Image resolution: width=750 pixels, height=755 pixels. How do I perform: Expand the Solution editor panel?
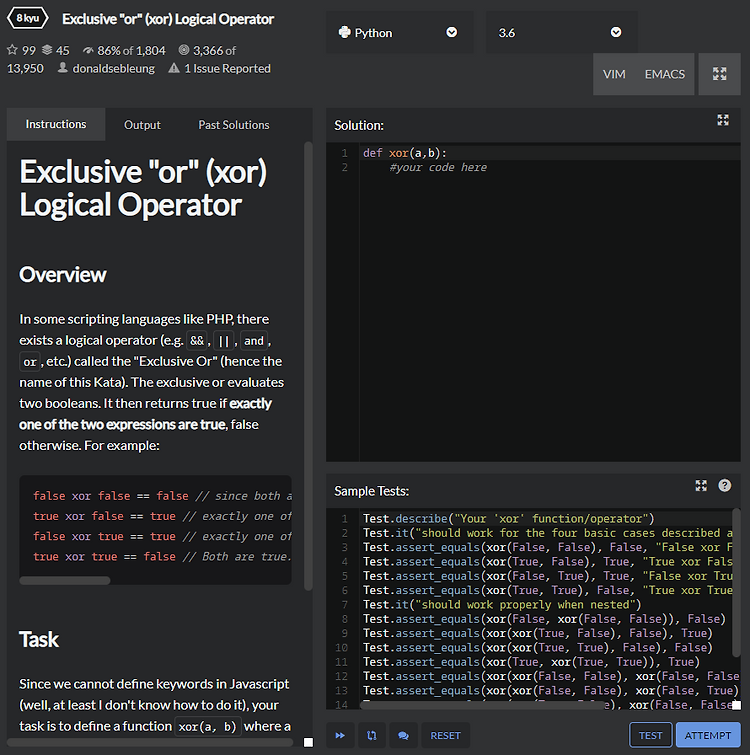[723, 120]
